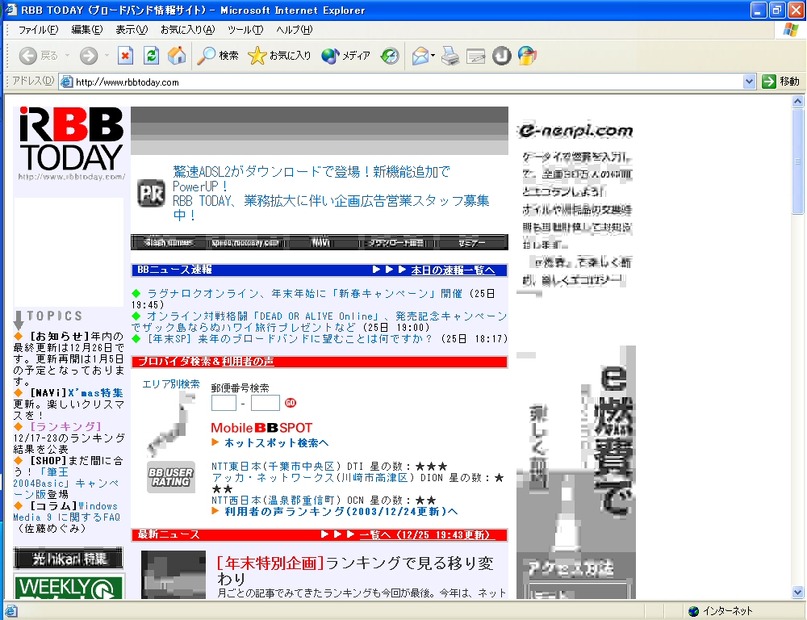Print the page with printer icon

[450, 56]
